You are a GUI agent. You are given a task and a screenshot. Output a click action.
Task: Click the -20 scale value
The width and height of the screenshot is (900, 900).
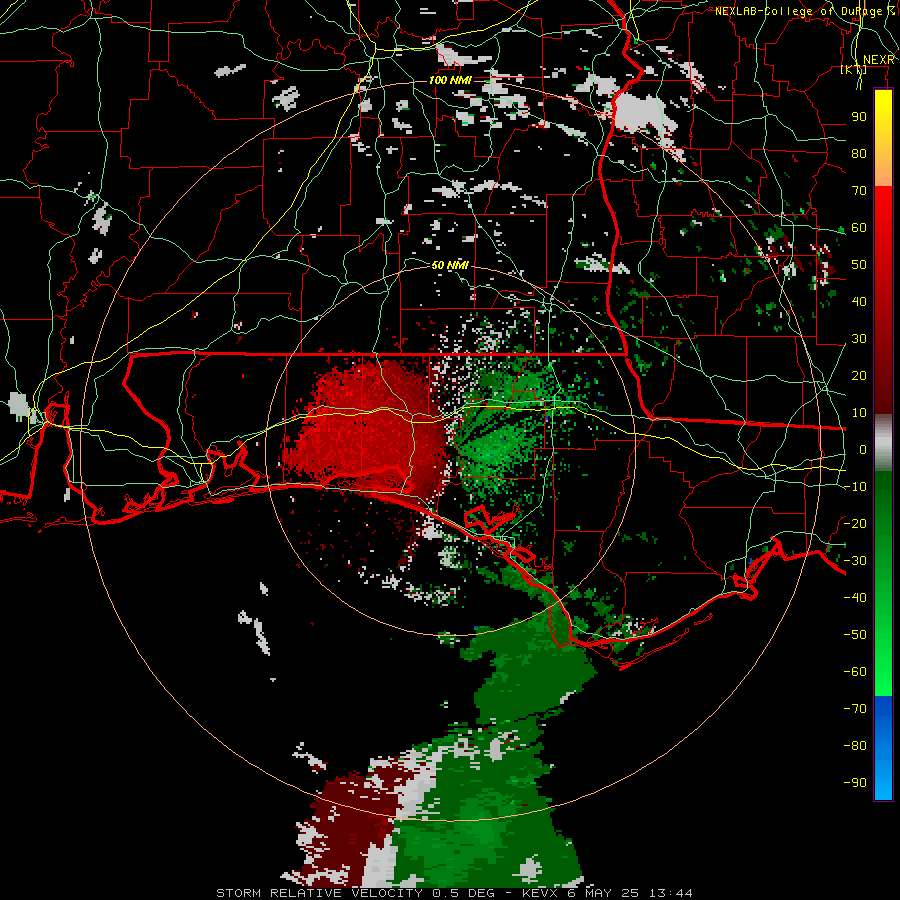(855, 523)
